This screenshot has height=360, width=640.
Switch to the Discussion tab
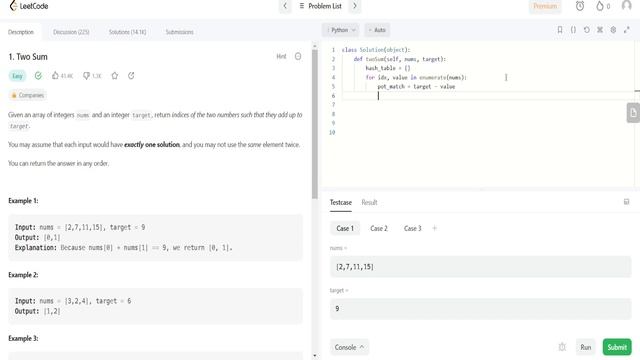pos(71,32)
